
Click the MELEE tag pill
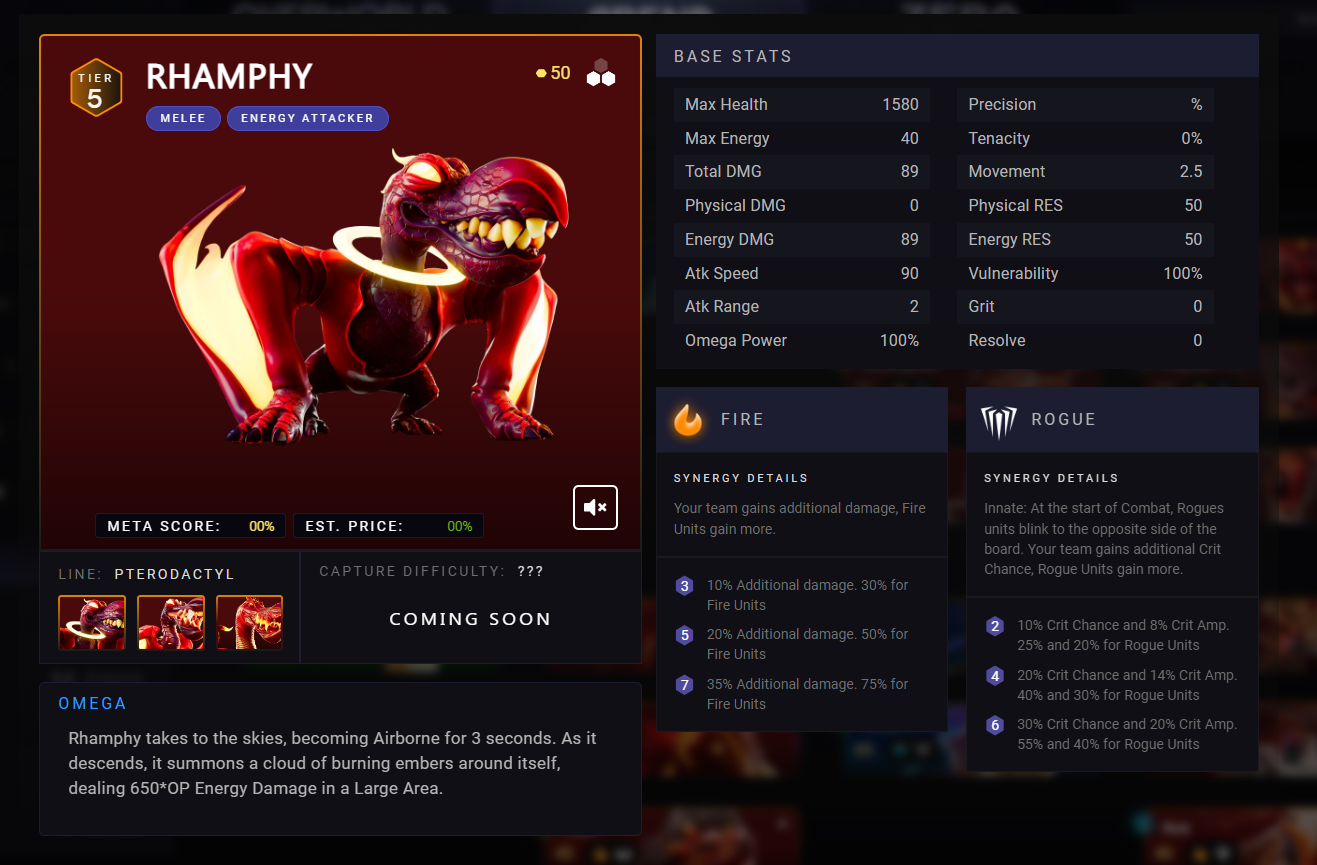[183, 118]
